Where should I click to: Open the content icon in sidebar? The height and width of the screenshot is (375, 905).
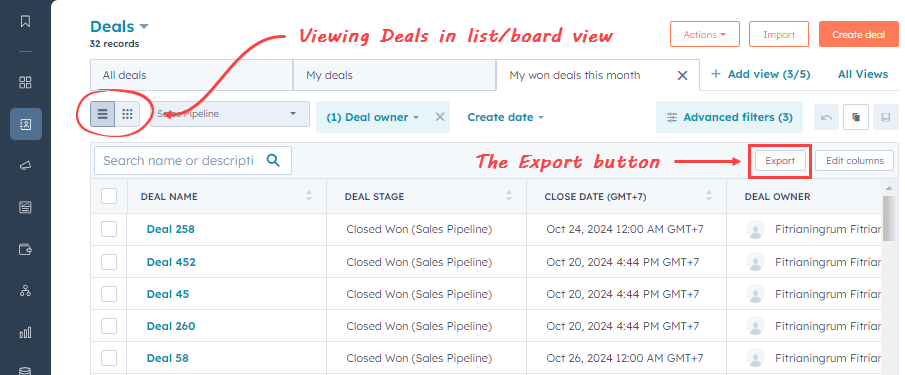click(x=25, y=207)
